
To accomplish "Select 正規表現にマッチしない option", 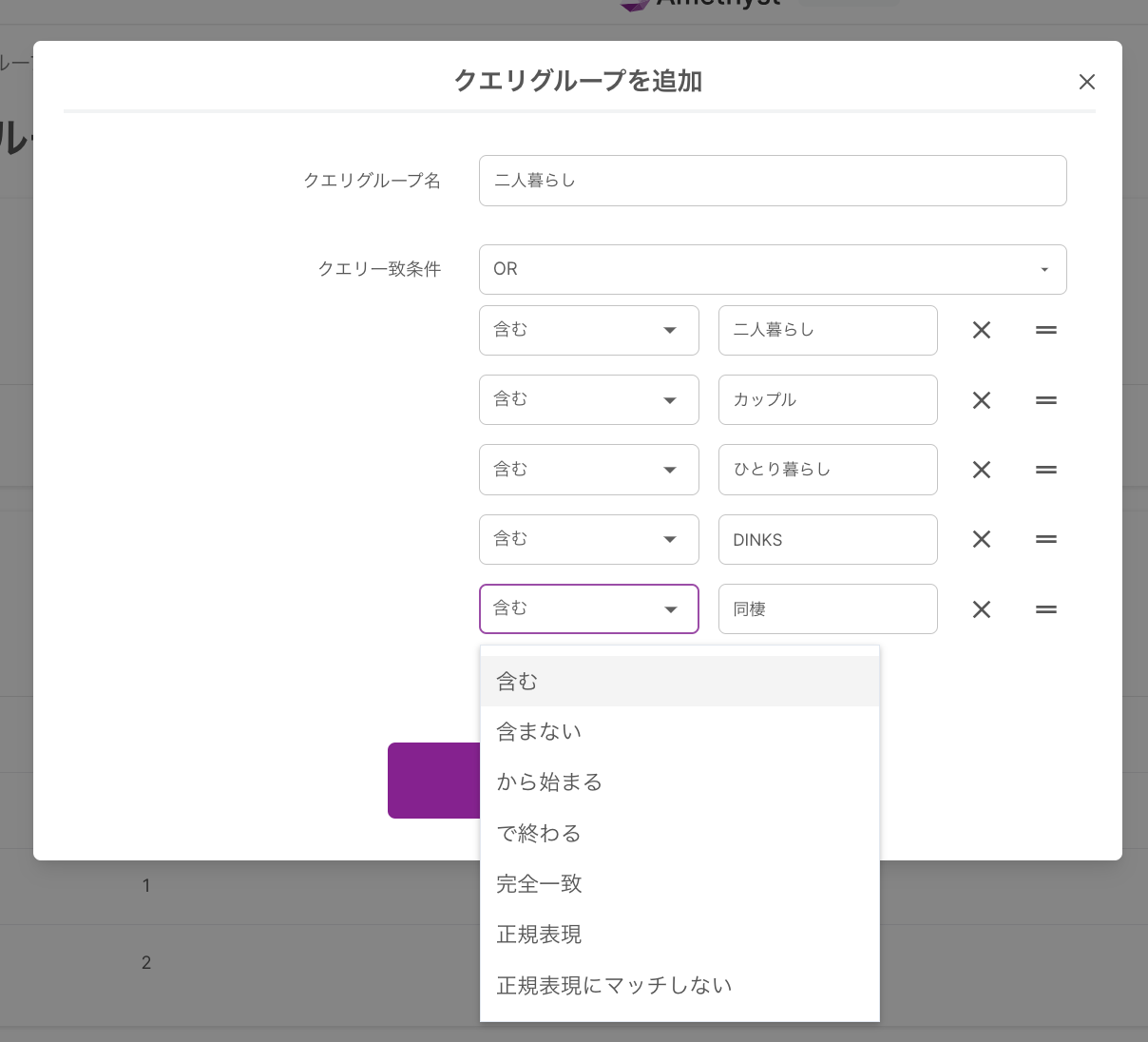I will pyautogui.click(x=679, y=986).
